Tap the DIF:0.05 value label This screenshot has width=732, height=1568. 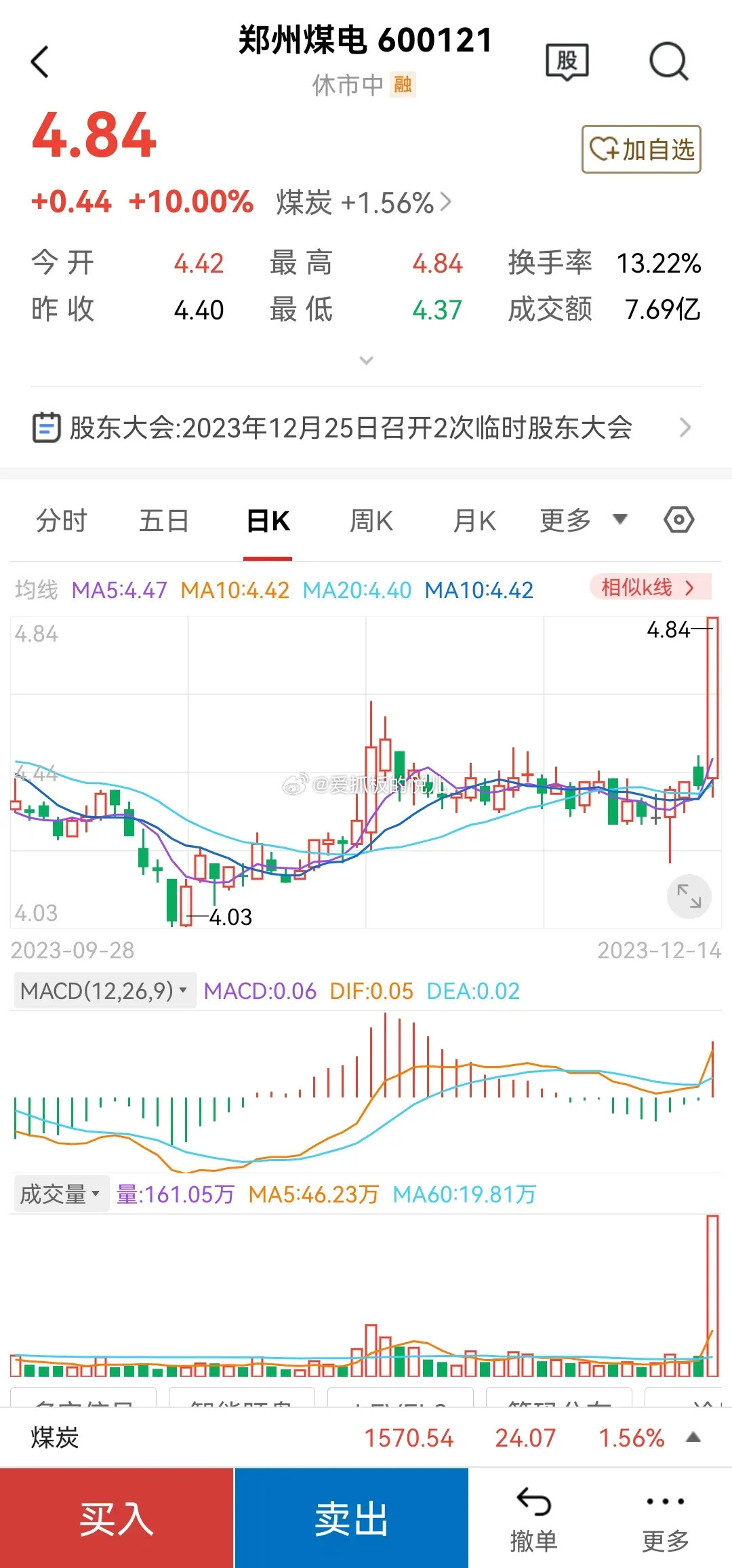[x=371, y=991]
